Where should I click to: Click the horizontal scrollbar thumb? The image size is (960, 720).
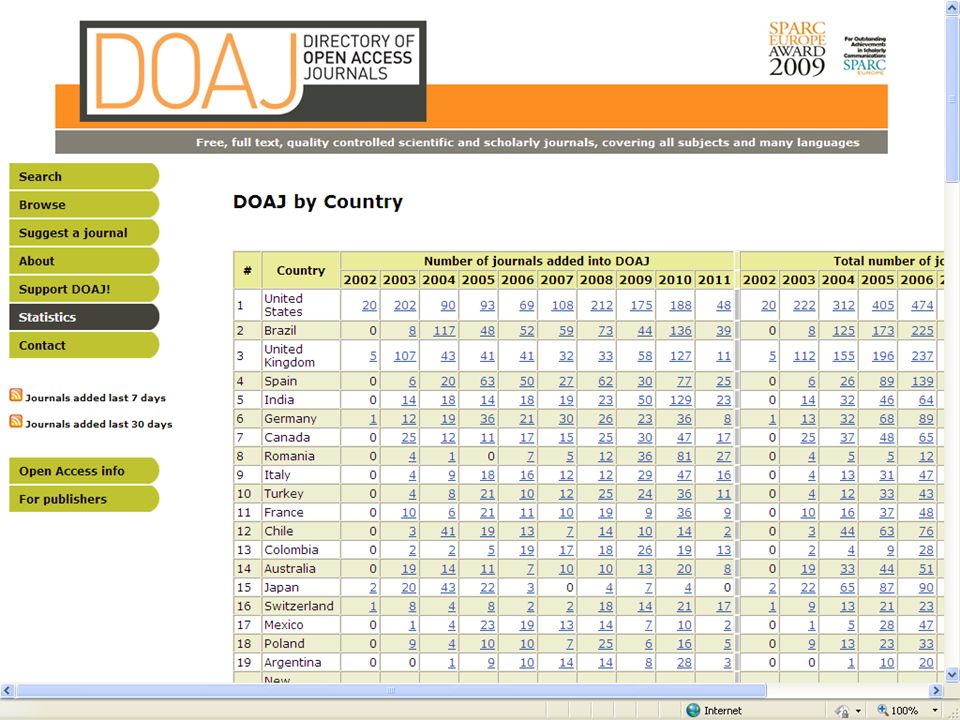[391, 691]
